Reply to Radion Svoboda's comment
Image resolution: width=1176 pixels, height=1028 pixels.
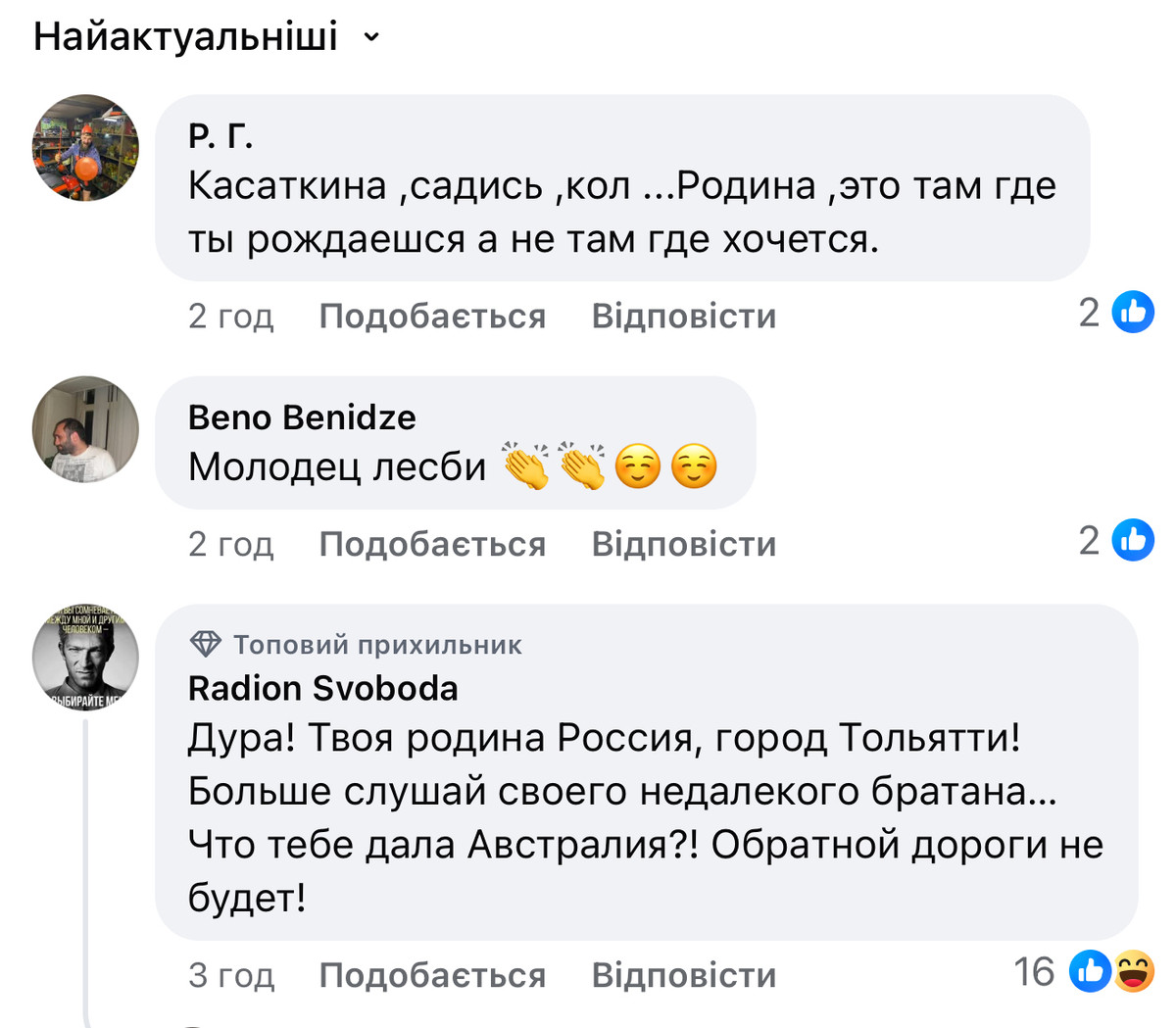click(684, 975)
